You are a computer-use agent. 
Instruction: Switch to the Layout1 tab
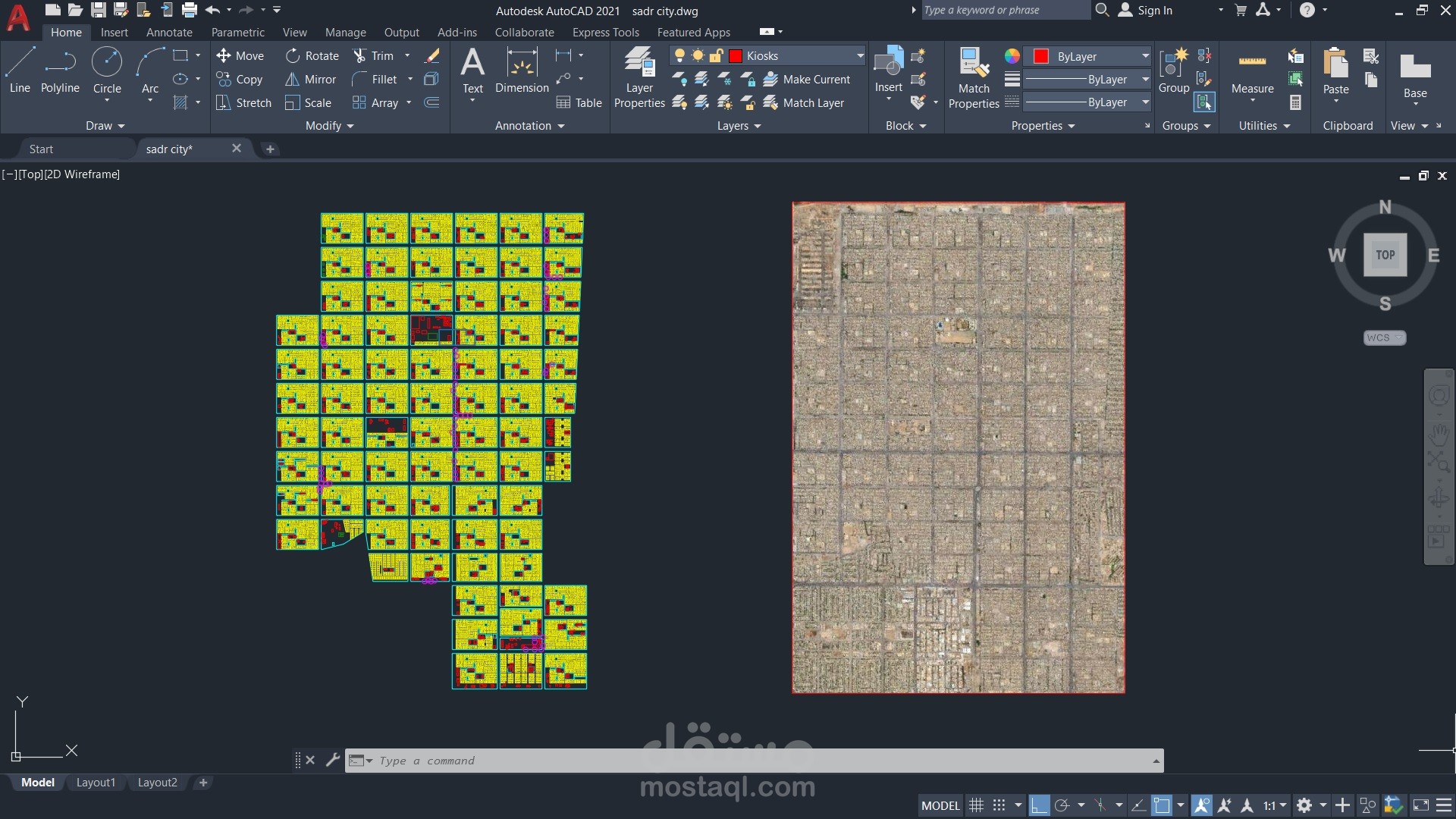[96, 783]
